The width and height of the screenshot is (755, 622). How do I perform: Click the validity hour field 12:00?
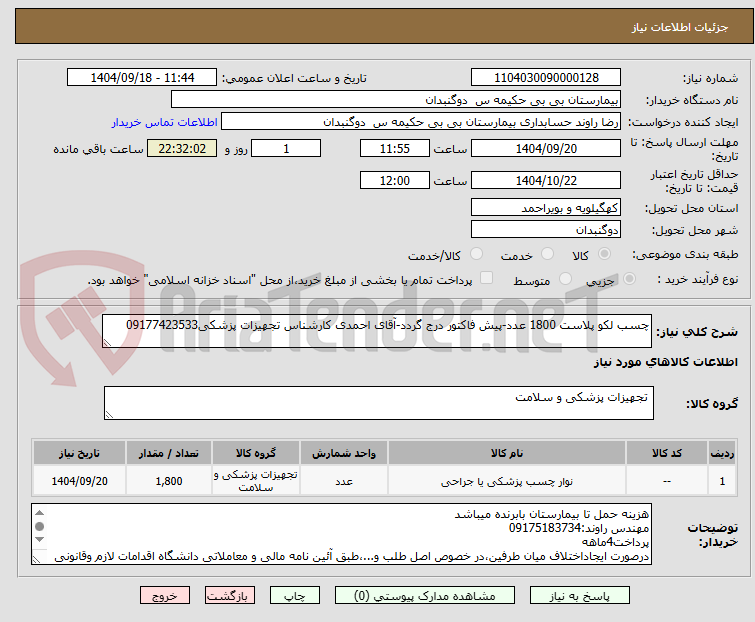[x=395, y=181]
